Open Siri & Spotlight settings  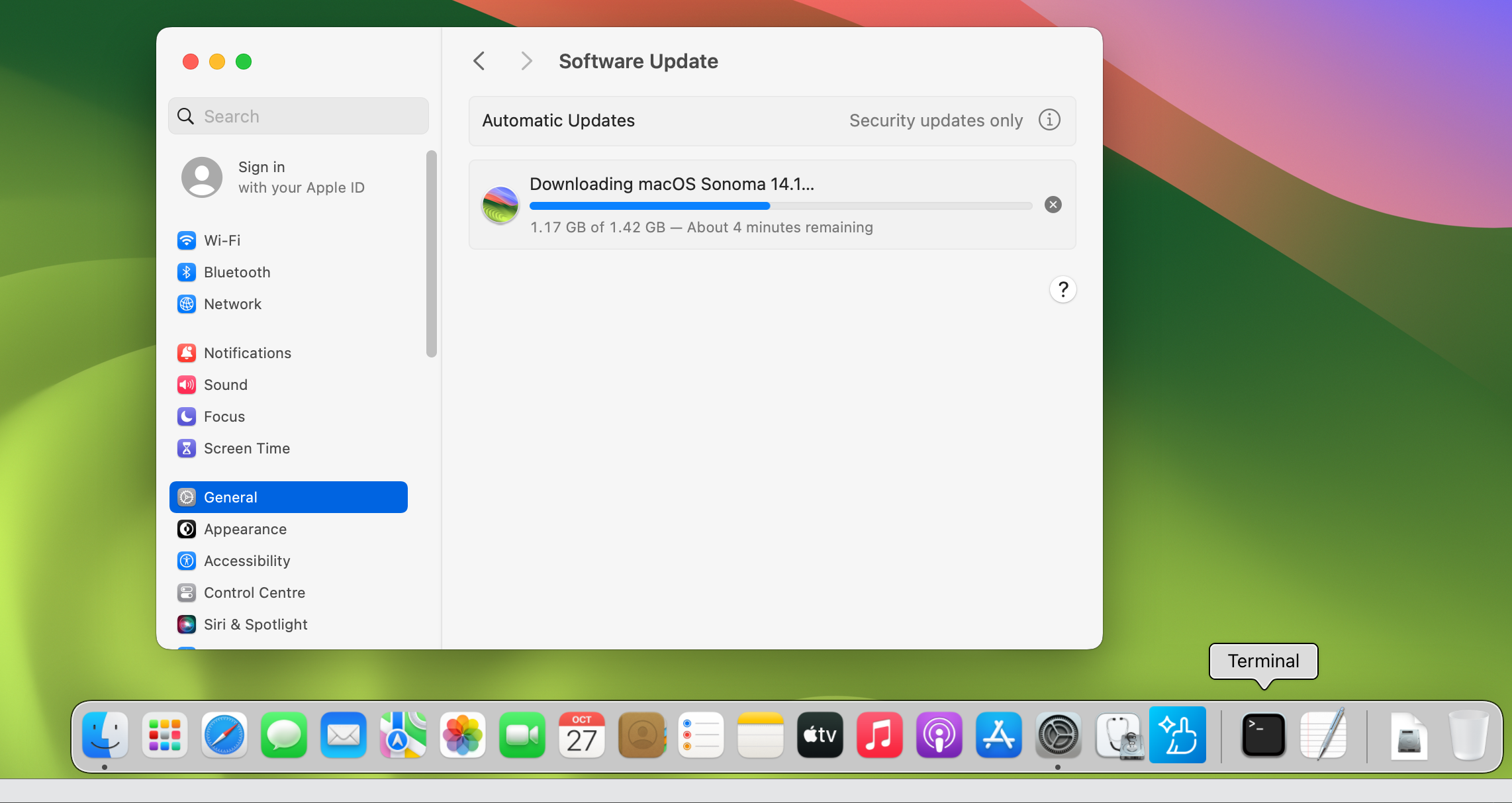point(288,624)
